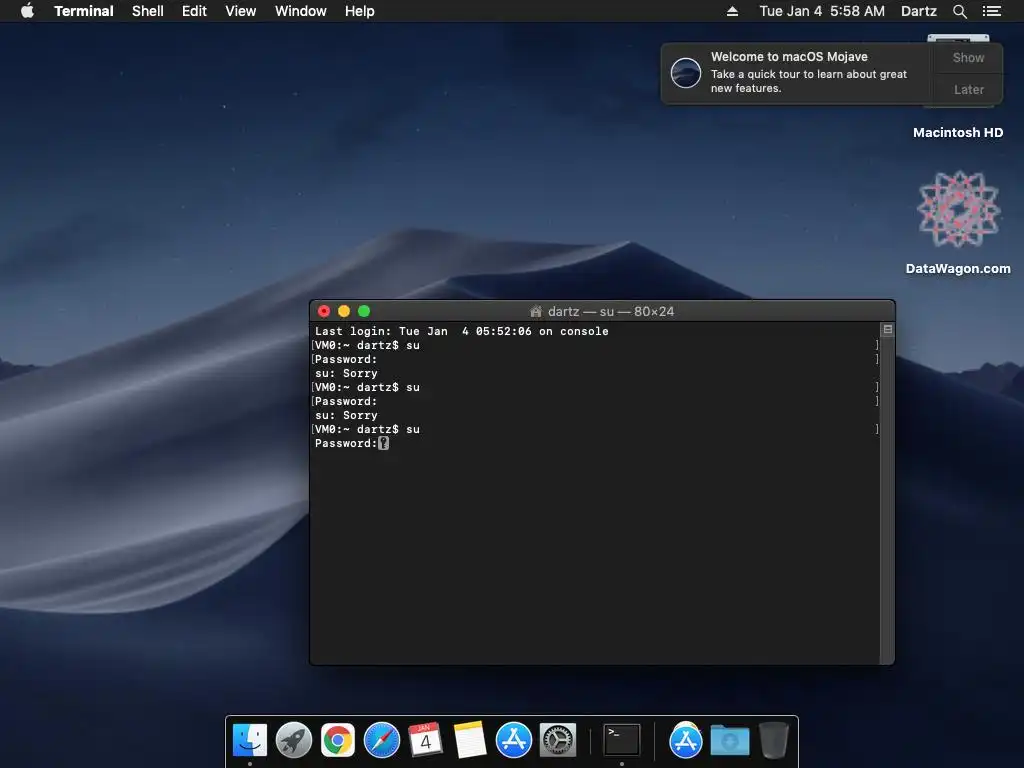Open the Shell menu
The height and width of the screenshot is (768, 1024).
pos(148,11)
